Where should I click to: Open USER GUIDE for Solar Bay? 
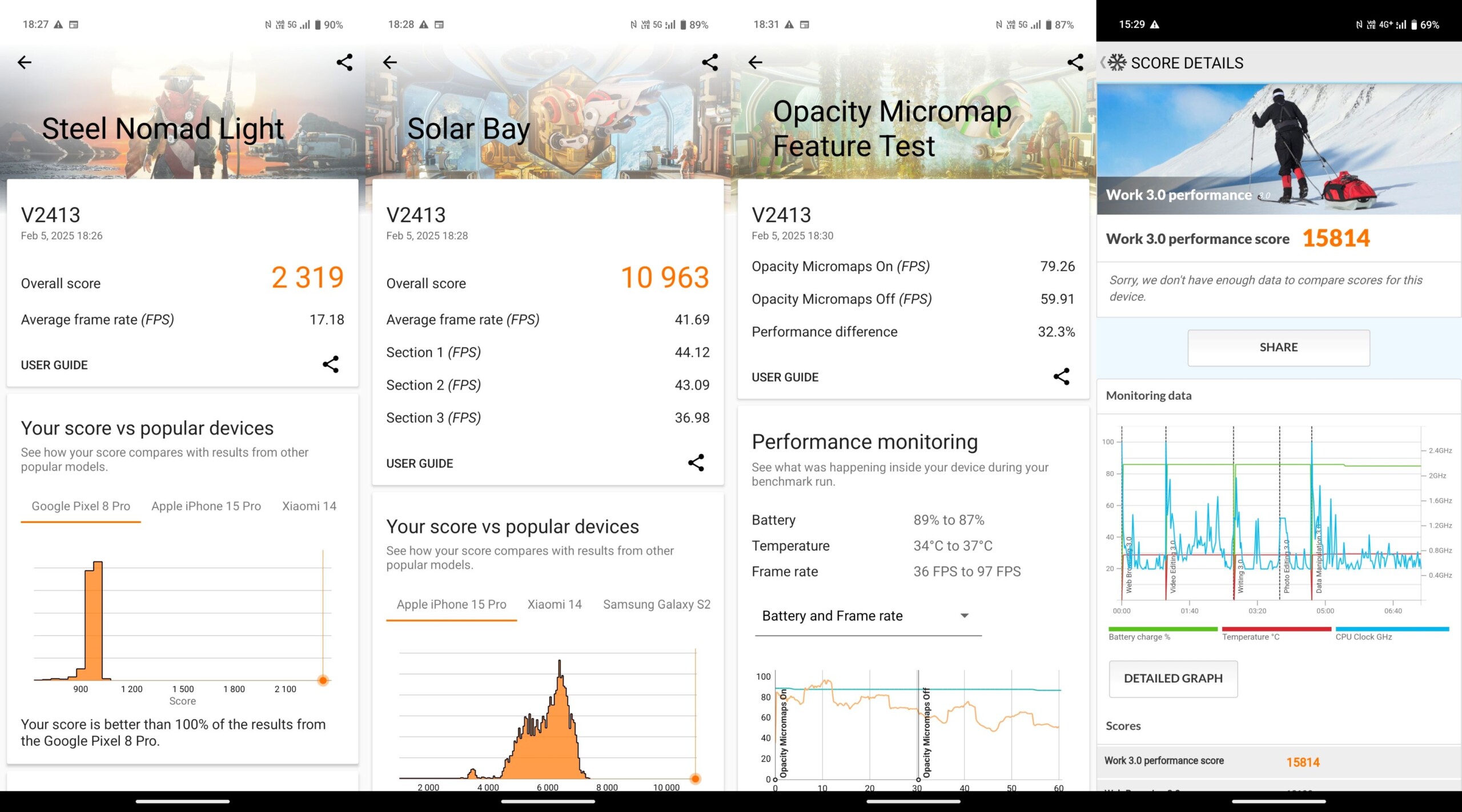coord(420,463)
